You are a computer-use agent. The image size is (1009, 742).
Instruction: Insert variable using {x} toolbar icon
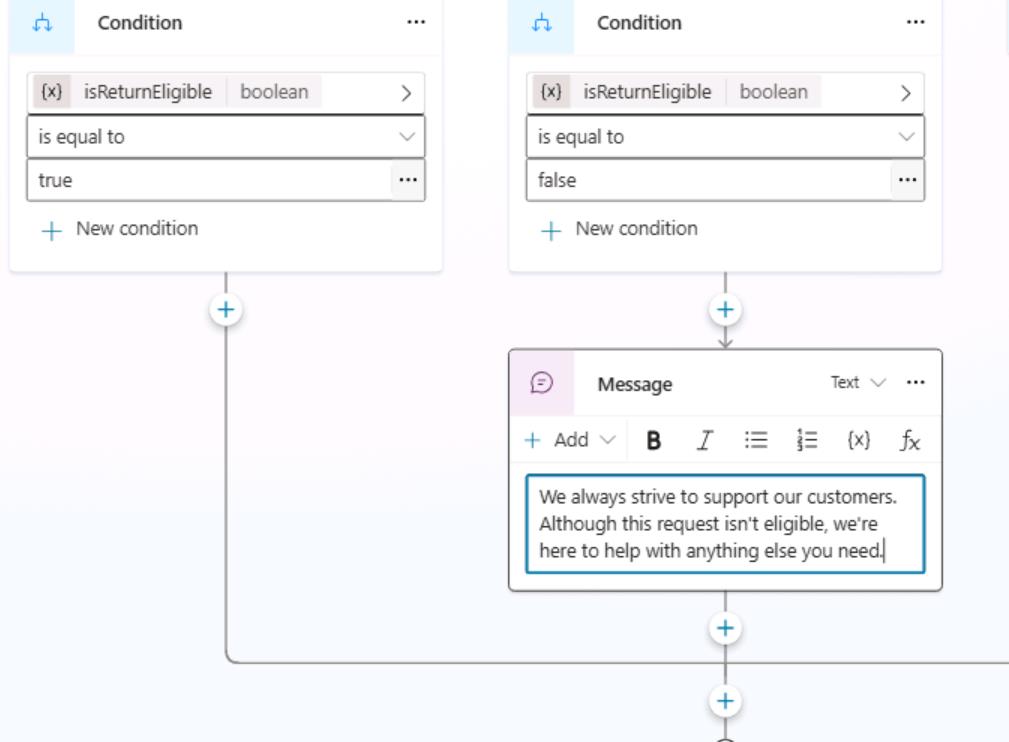[858, 441]
